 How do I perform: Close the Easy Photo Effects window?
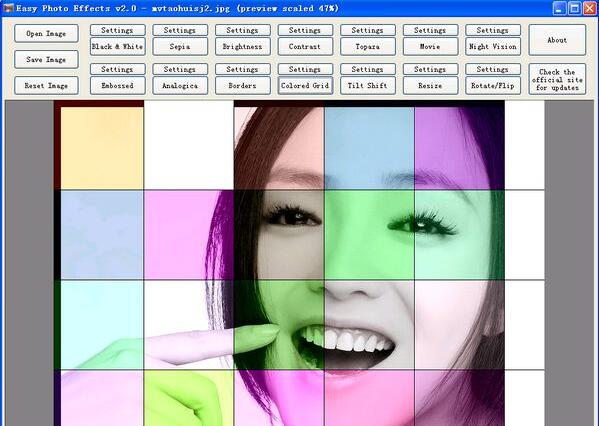(589, 8)
